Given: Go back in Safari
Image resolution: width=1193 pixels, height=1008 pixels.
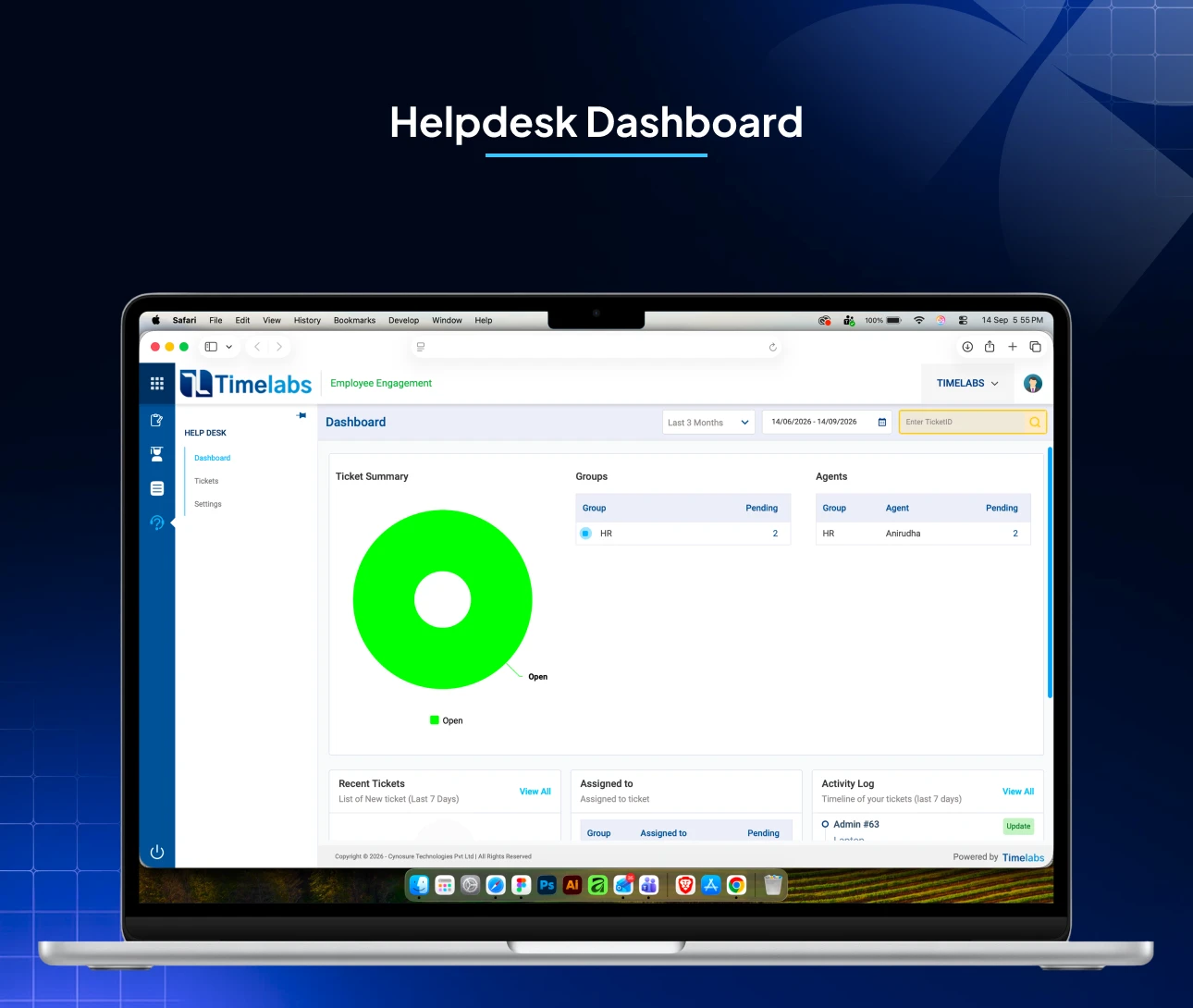Looking at the screenshot, I should tap(257, 347).
